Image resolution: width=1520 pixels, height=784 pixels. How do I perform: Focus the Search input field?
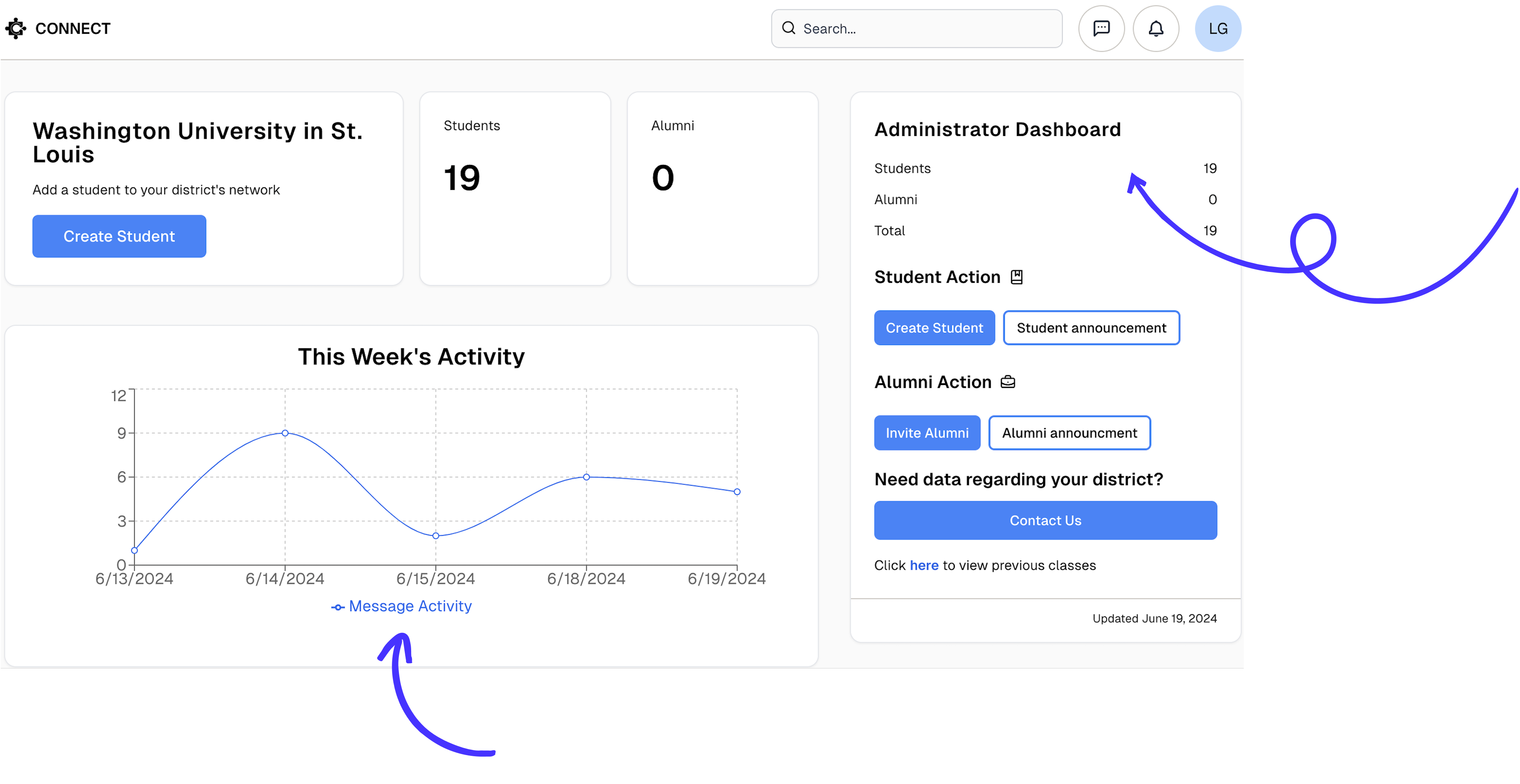(916, 28)
